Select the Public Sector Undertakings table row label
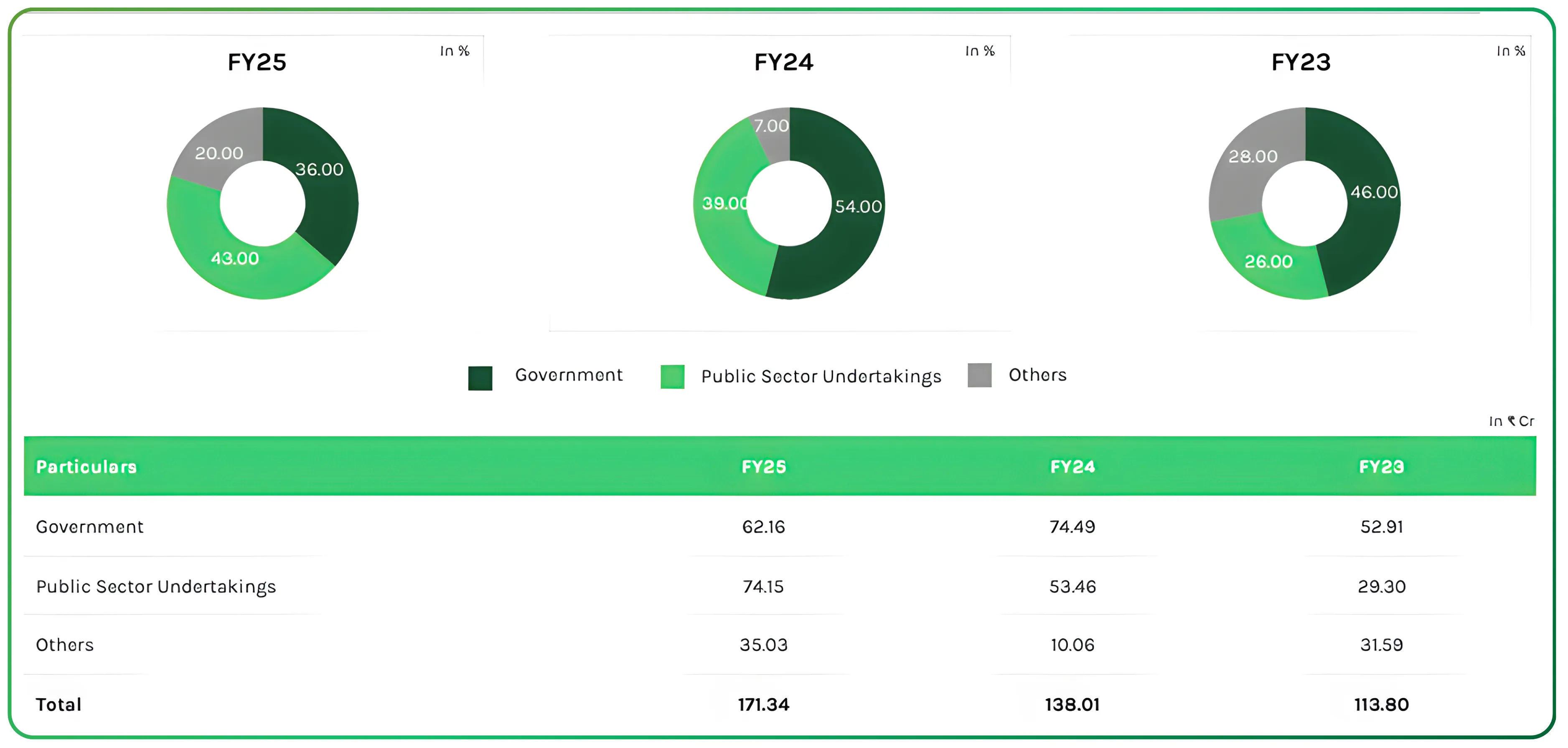1568x748 pixels. 156,586
